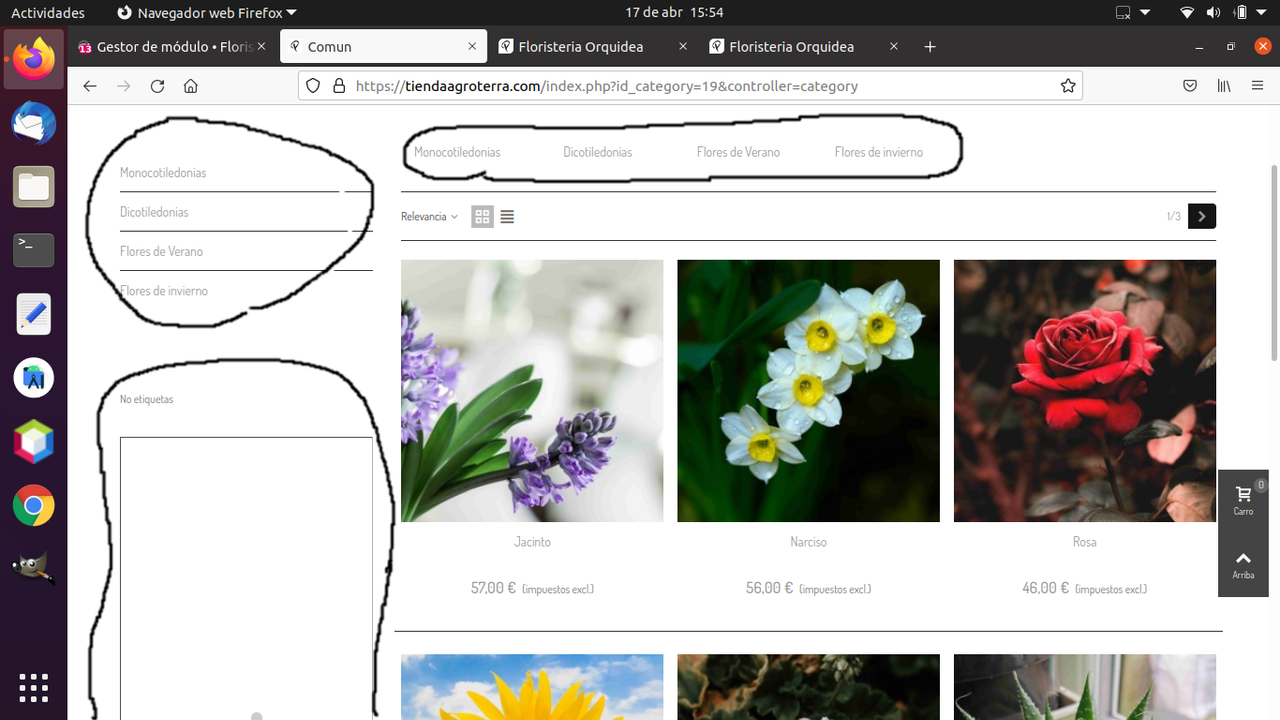Bookmark this page with the star icon

(x=1068, y=86)
